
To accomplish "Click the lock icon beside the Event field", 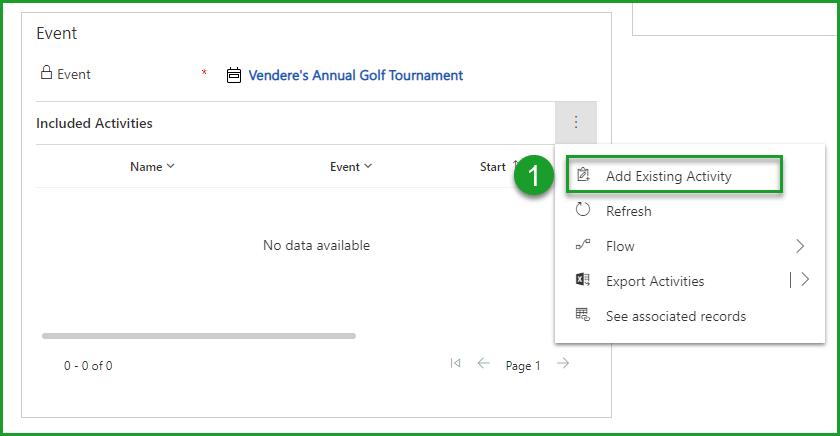I will tap(45, 73).
